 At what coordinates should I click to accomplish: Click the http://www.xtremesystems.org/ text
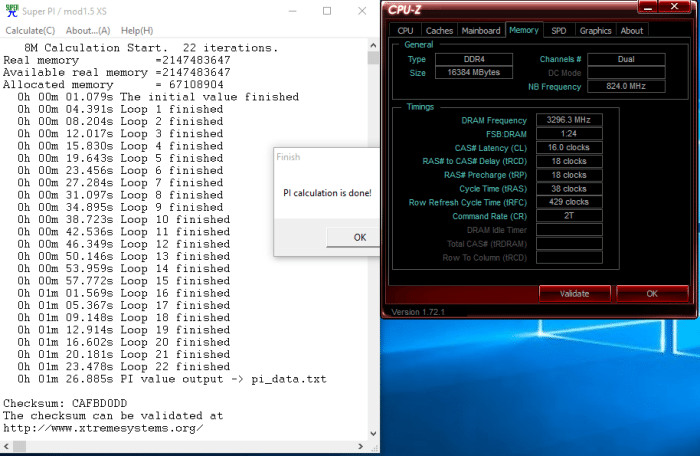[103, 428]
